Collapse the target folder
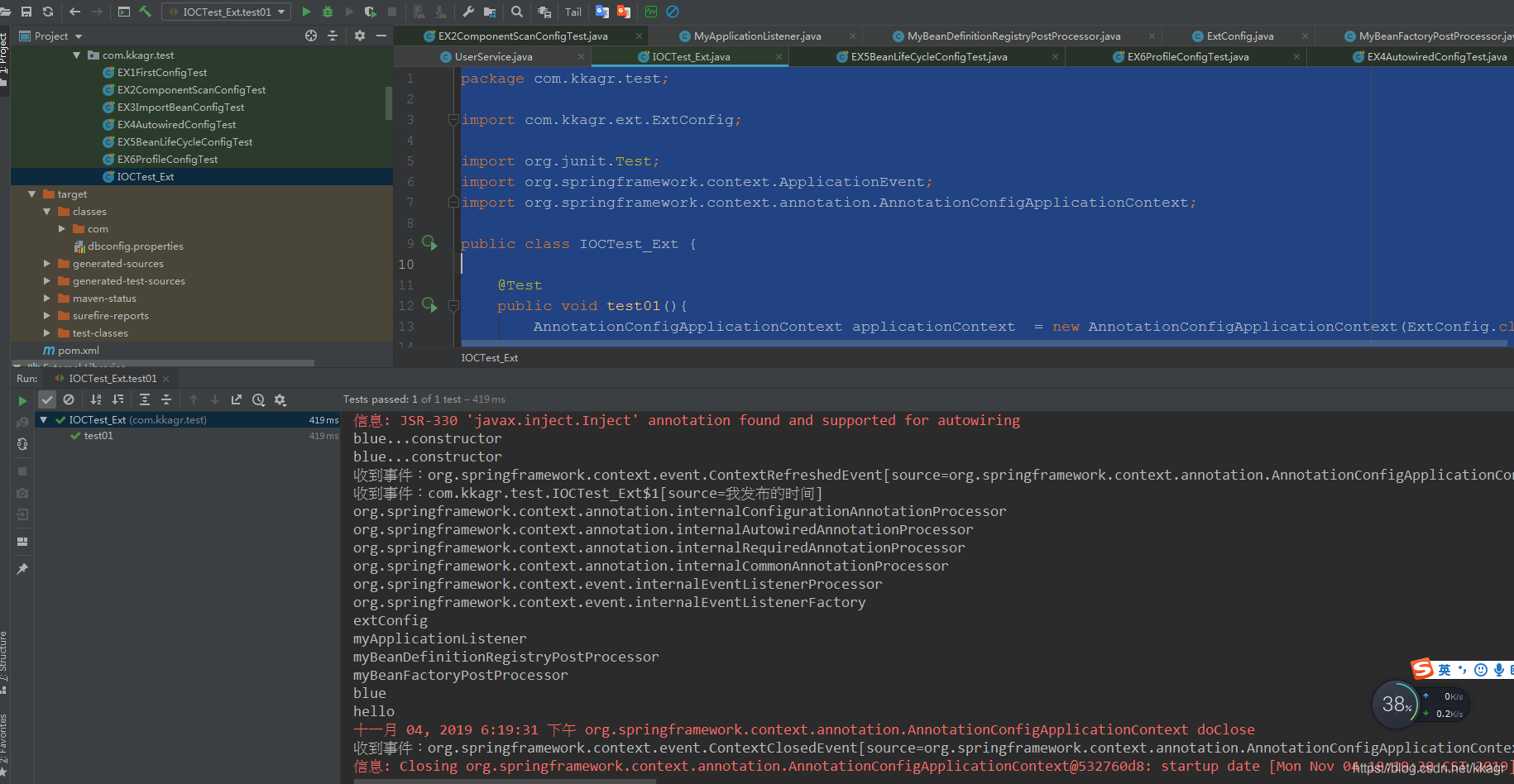 (x=32, y=194)
